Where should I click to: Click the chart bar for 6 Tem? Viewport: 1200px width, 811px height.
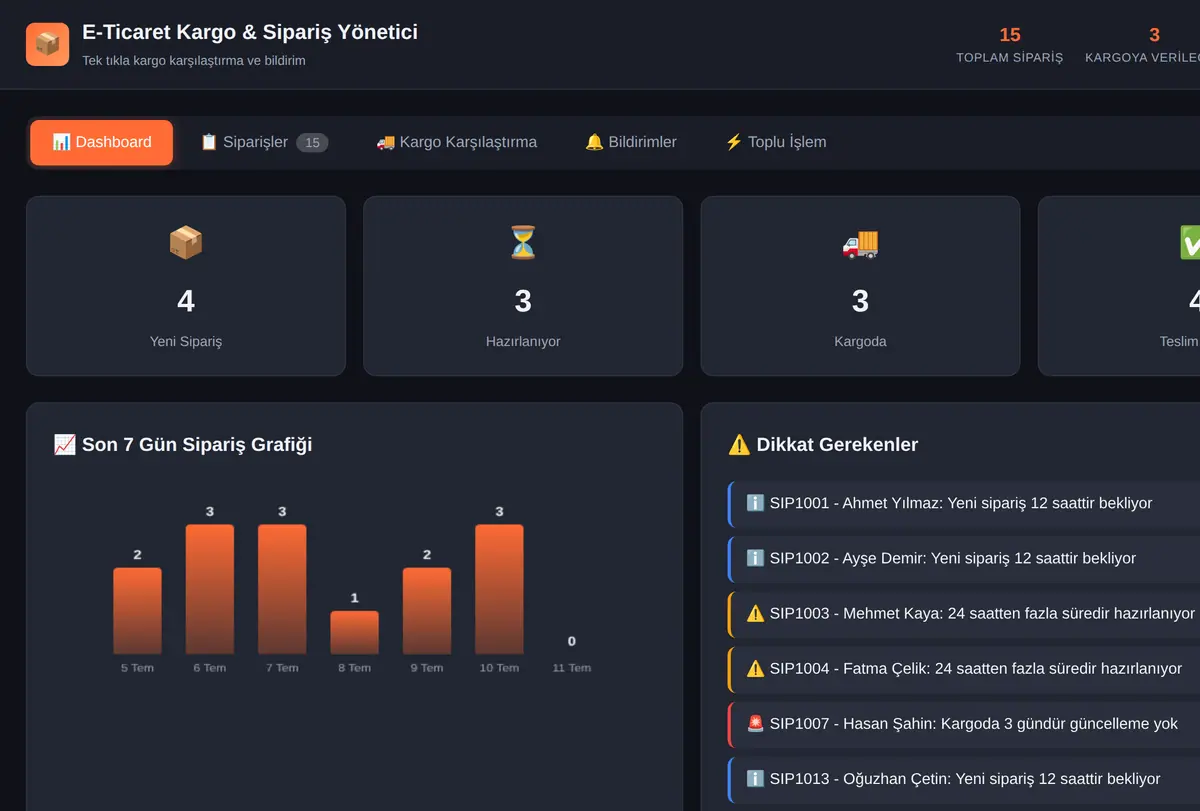coord(210,589)
